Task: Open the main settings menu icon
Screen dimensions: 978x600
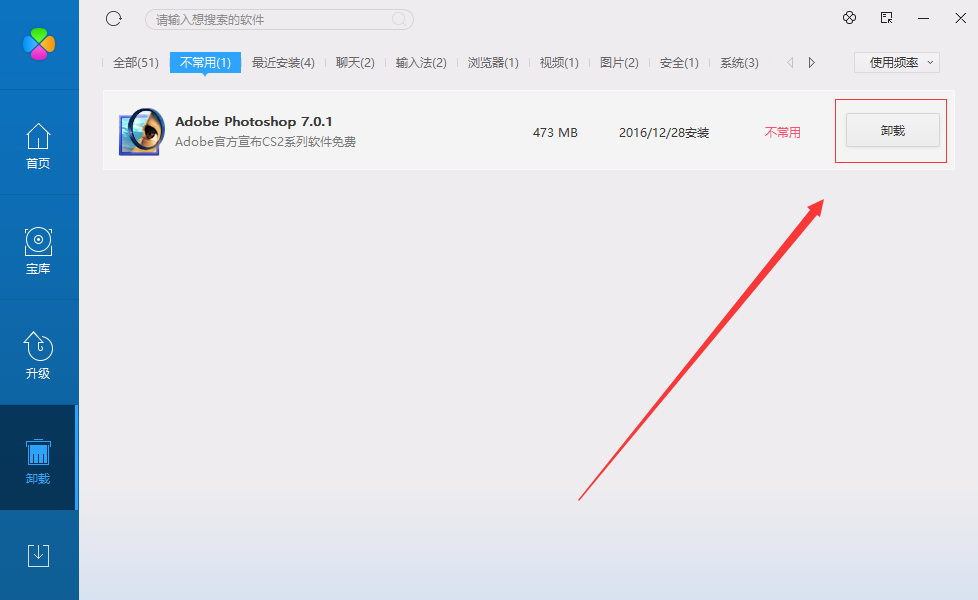Action: 849,17
